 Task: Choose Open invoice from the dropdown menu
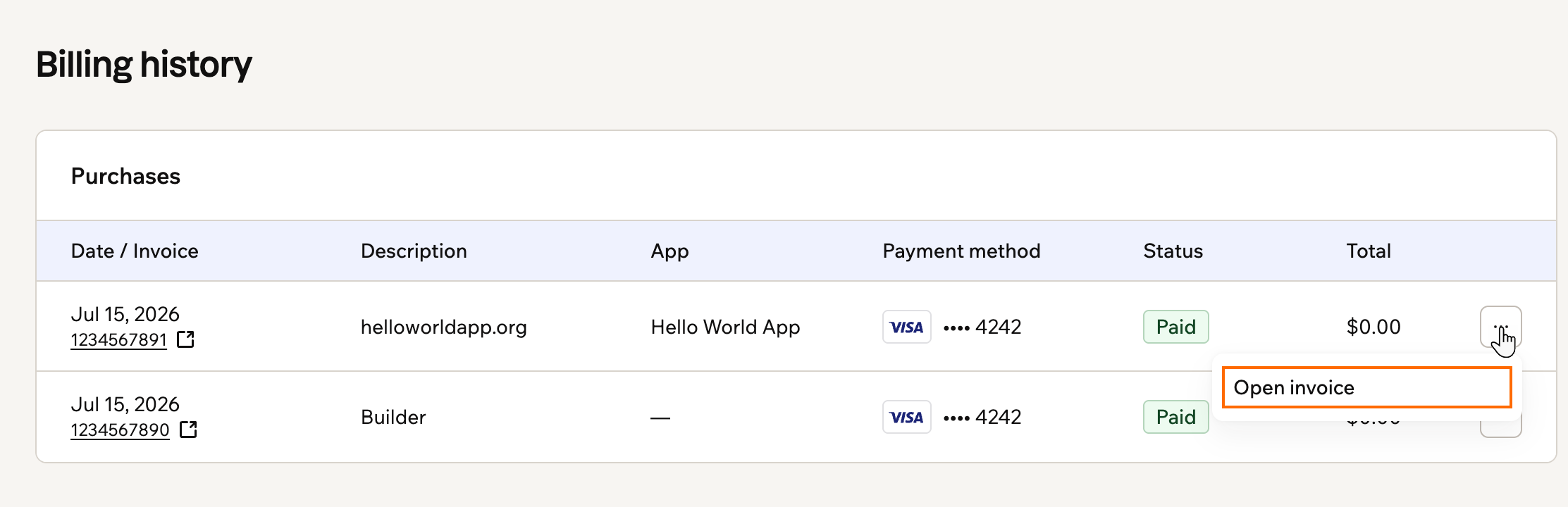click(1367, 387)
